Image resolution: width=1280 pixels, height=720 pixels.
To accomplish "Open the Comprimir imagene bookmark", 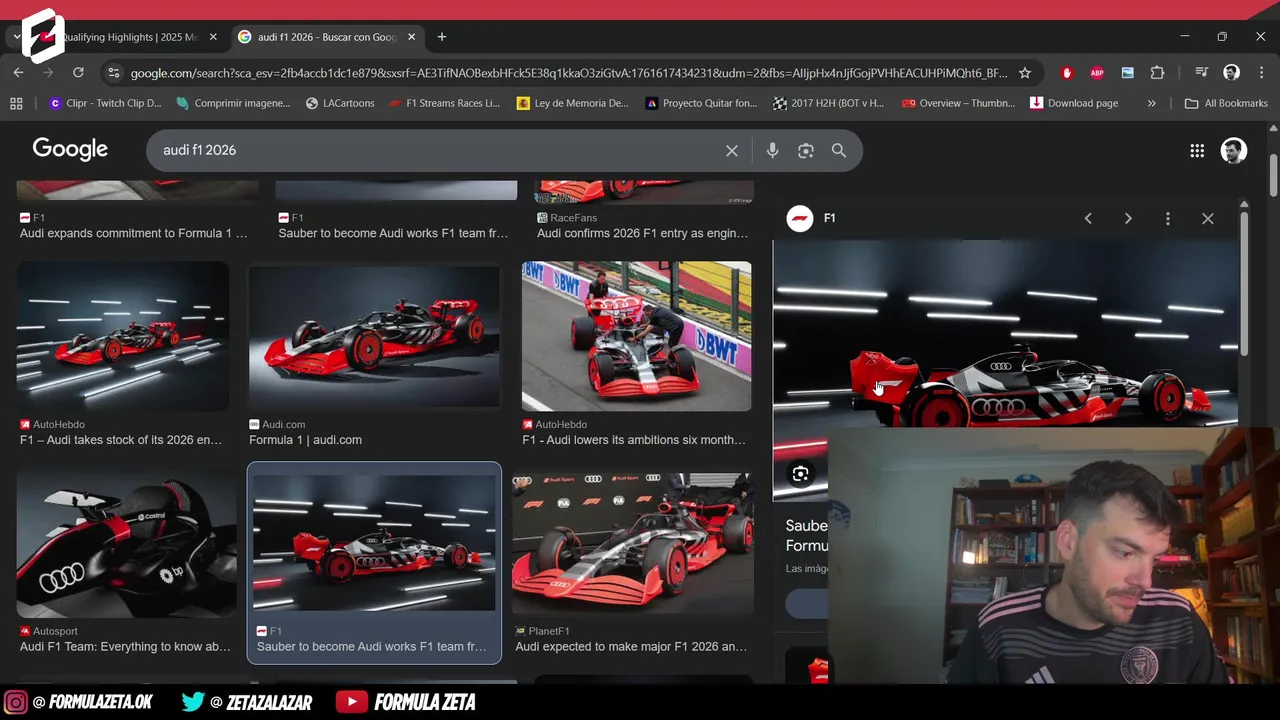I will tap(233, 103).
